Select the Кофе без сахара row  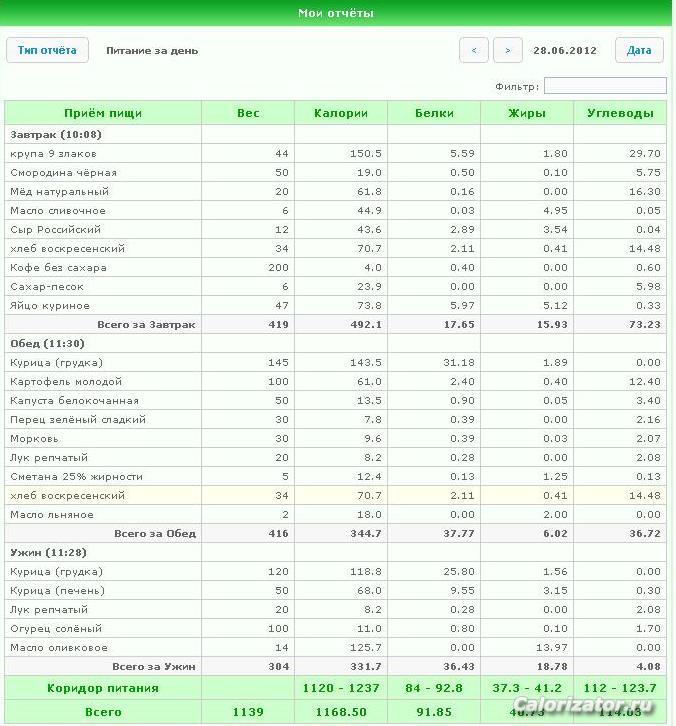pos(336,267)
